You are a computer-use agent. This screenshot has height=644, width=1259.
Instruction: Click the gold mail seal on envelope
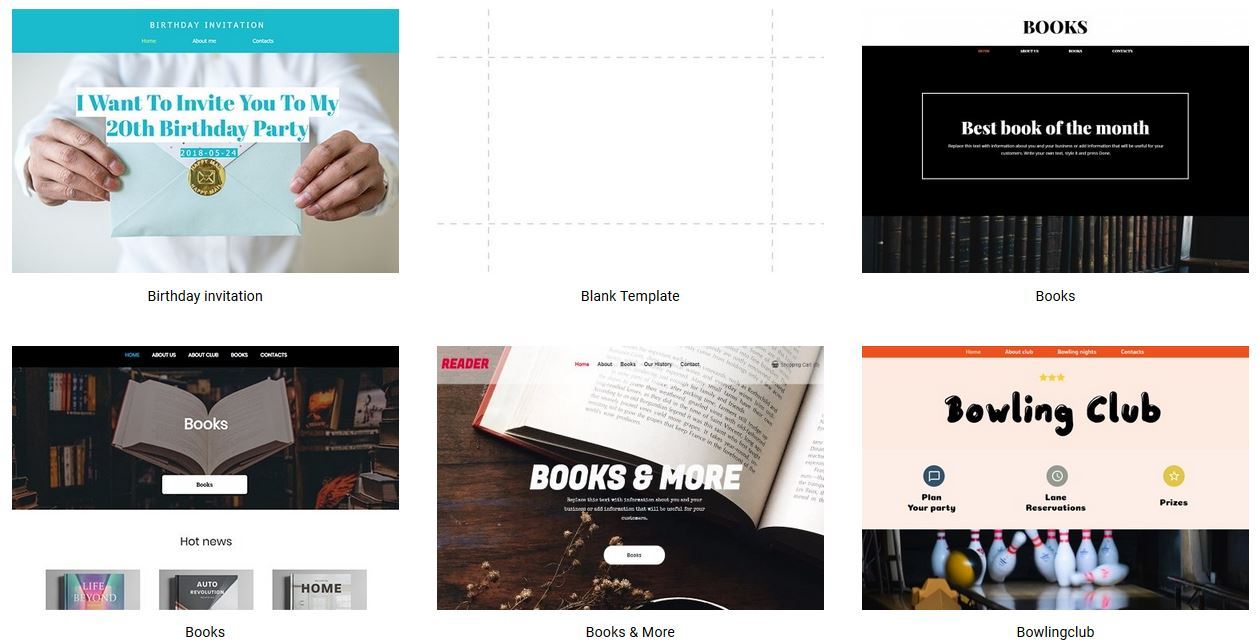206,177
